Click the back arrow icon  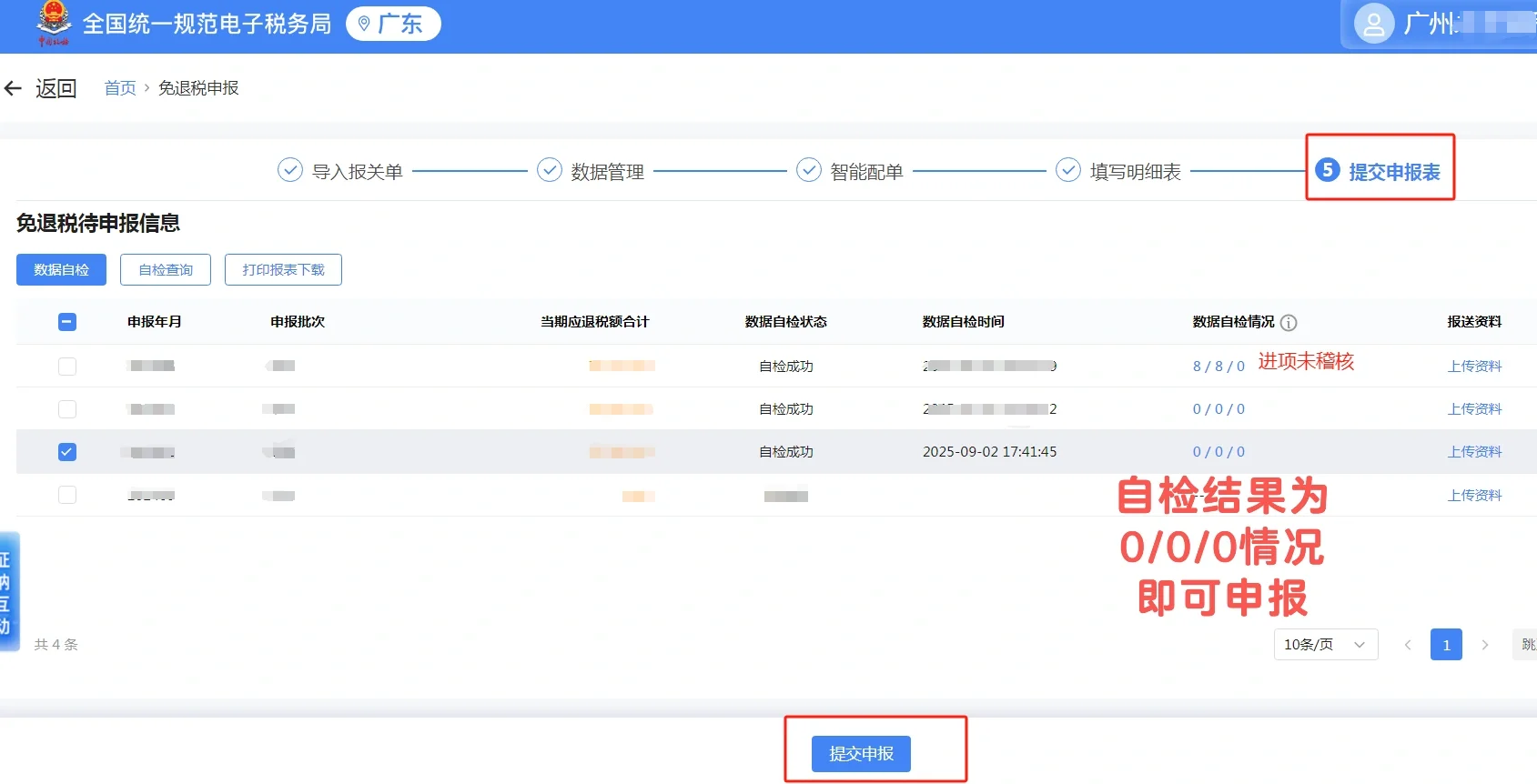point(13,88)
